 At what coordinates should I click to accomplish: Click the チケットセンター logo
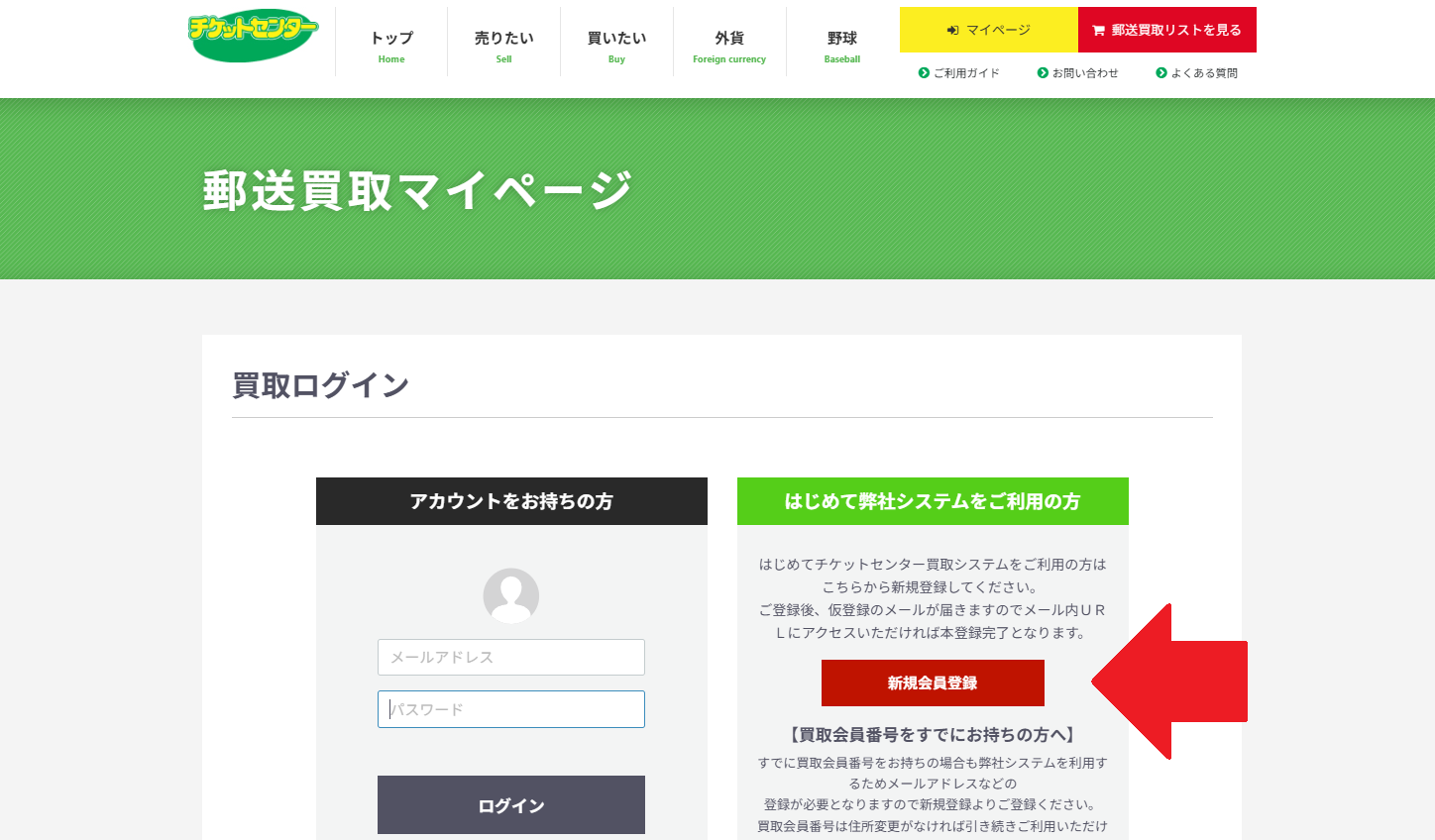(253, 36)
